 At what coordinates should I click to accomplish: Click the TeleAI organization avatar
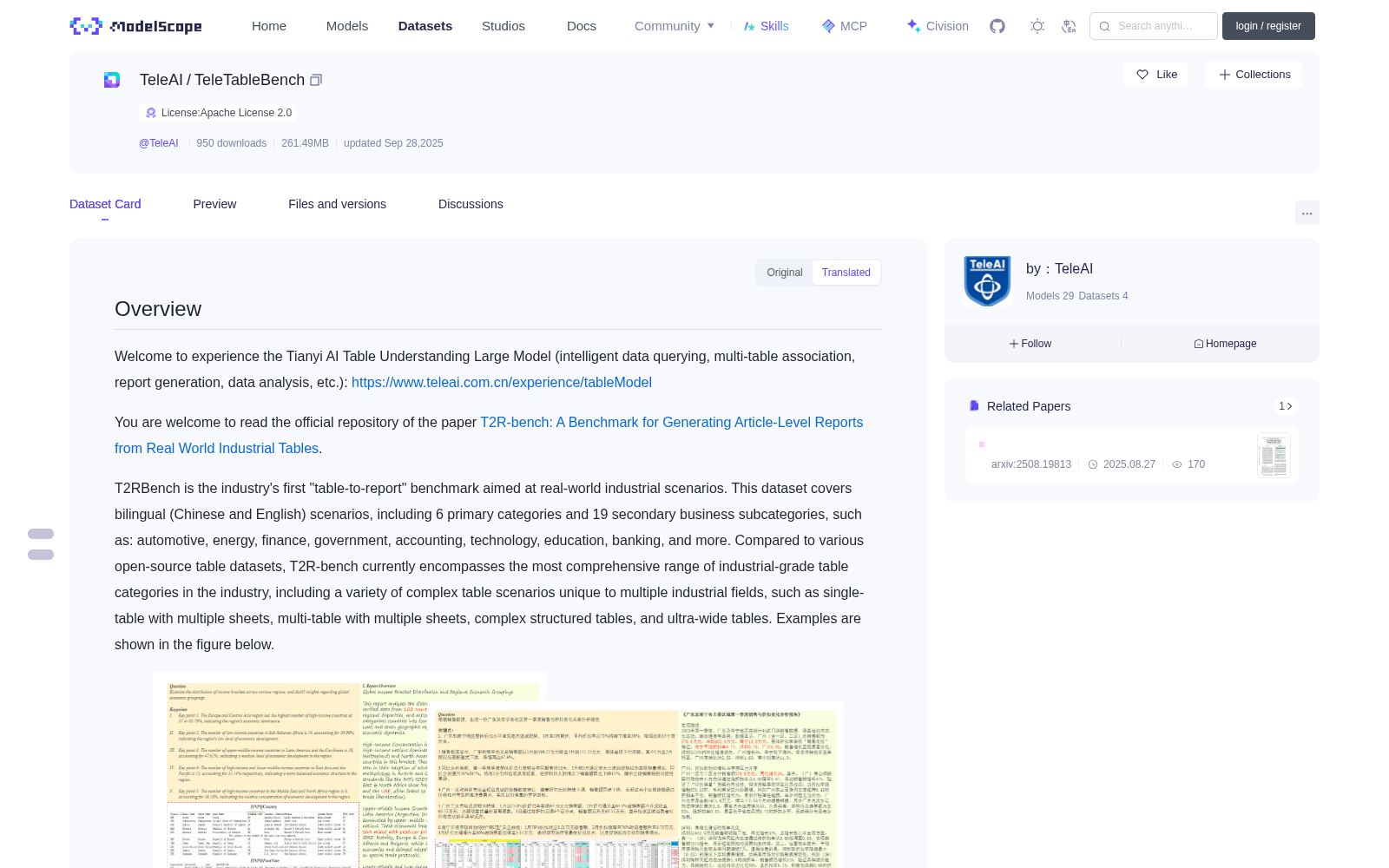click(988, 280)
